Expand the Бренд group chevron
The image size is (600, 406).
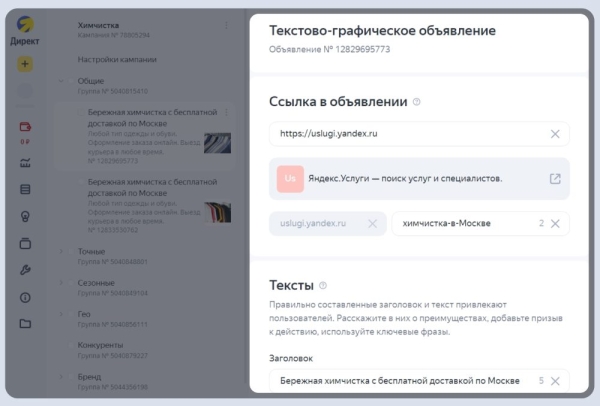click(x=61, y=377)
